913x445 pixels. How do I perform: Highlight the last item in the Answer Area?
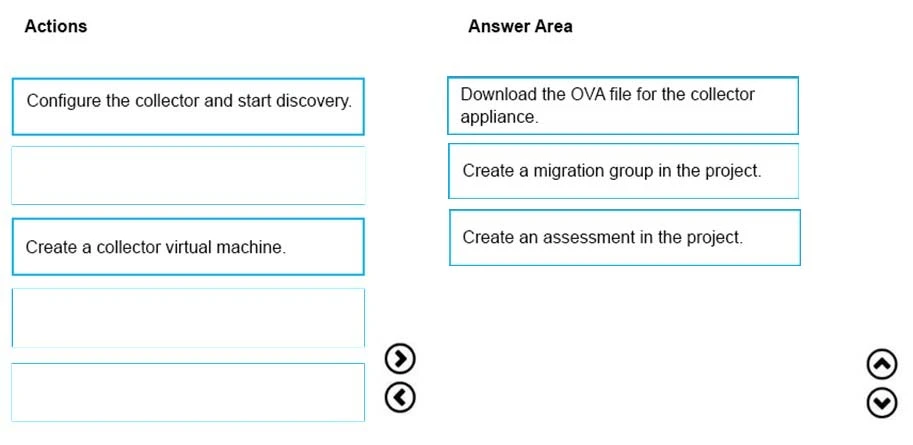pyautogui.click(x=624, y=237)
